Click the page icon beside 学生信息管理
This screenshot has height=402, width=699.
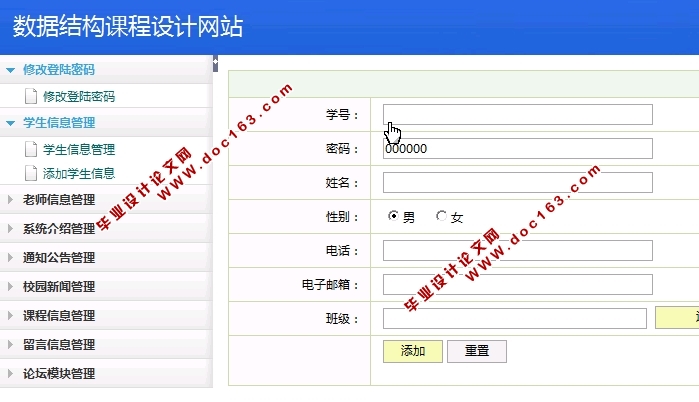click(30, 150)
